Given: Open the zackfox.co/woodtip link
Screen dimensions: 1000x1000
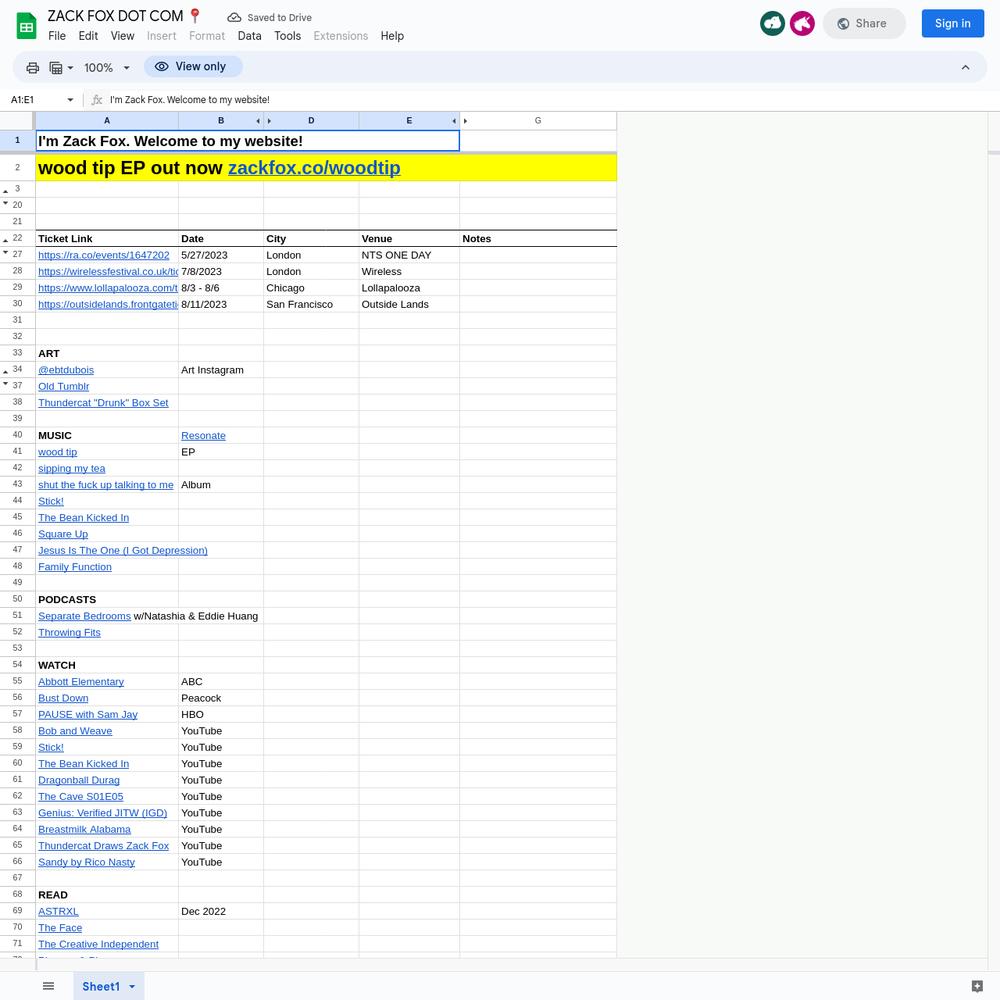Looking at the screenshot, I should 314,168.
